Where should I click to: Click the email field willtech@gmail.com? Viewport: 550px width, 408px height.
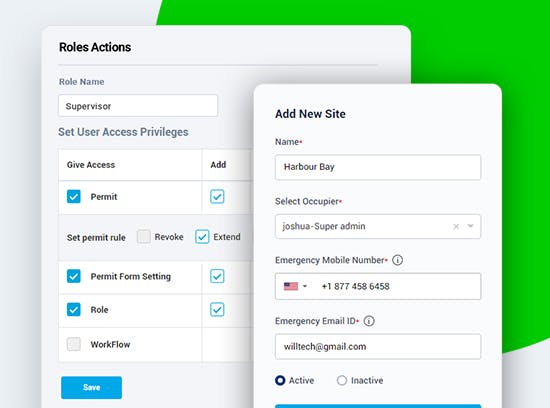pyautogui.click(x=378, y=347)
